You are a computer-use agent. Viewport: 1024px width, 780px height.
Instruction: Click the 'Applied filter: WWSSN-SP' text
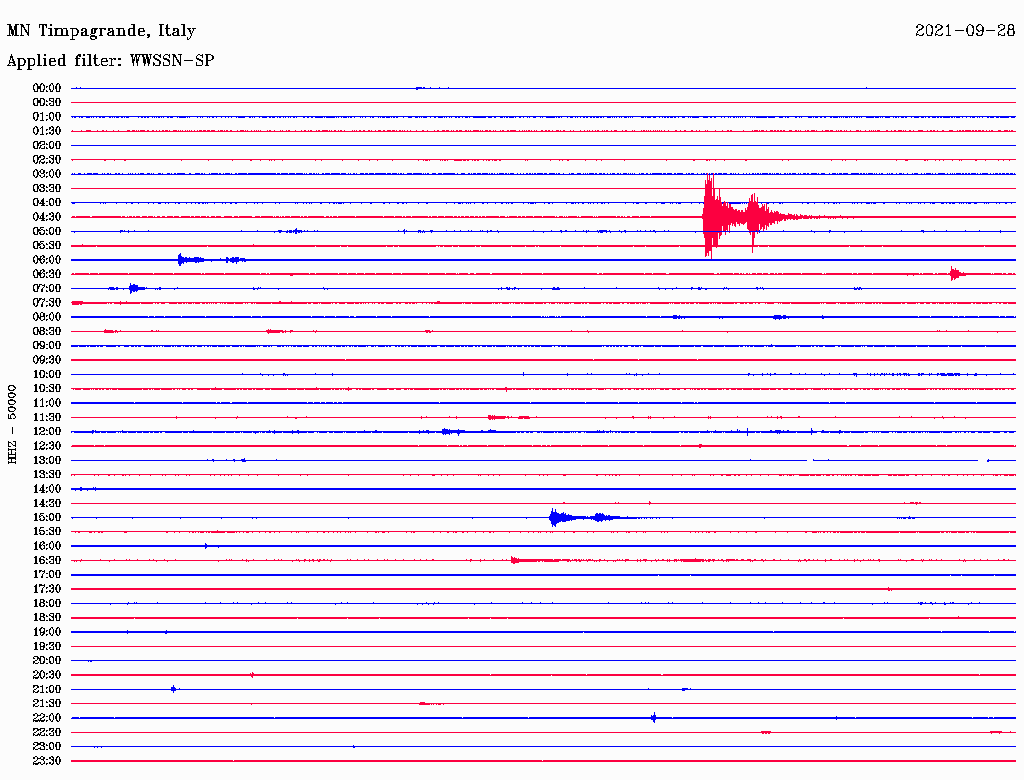coord(110,61)
